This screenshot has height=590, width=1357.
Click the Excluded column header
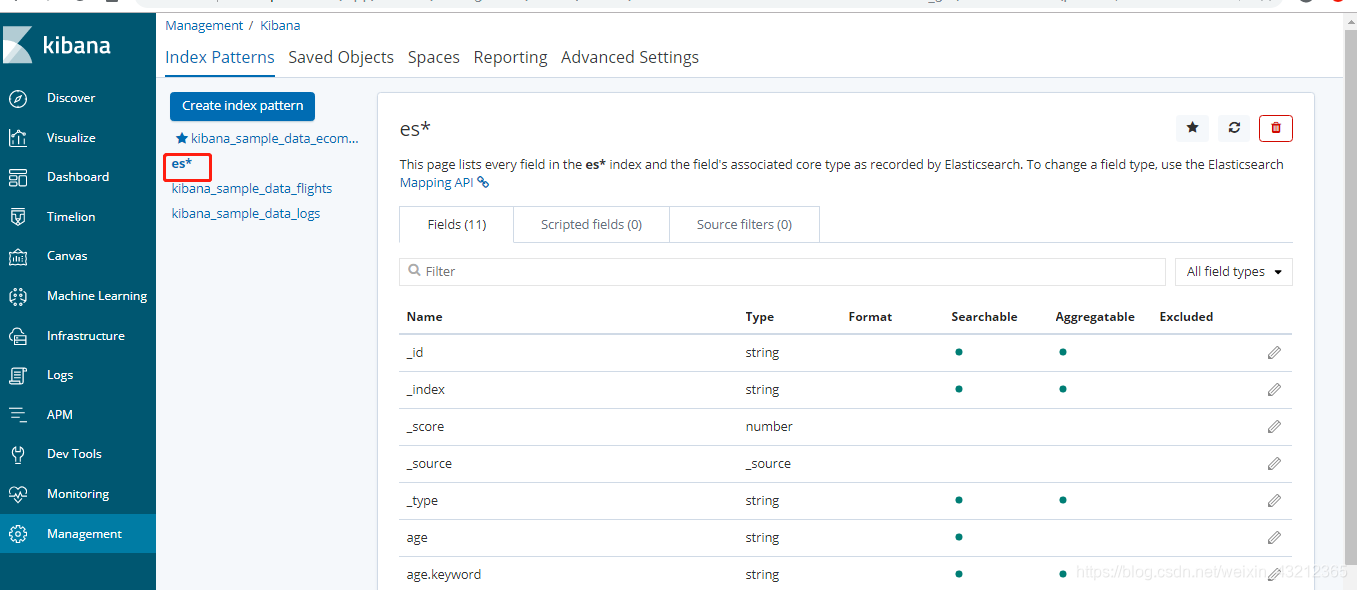coord(1186,317)
